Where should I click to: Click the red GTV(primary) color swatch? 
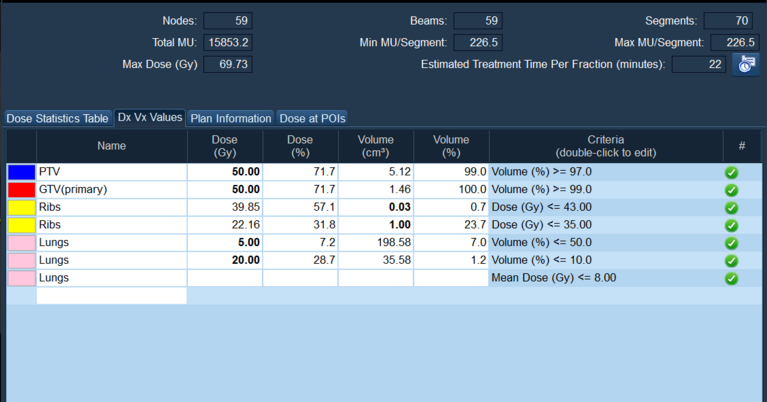[21, 190]
